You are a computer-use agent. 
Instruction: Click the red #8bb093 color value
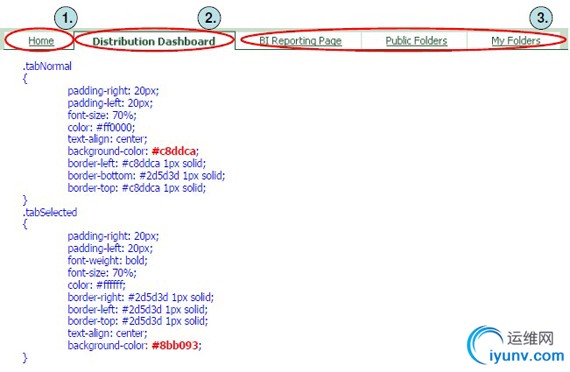(x=175, y=345)
